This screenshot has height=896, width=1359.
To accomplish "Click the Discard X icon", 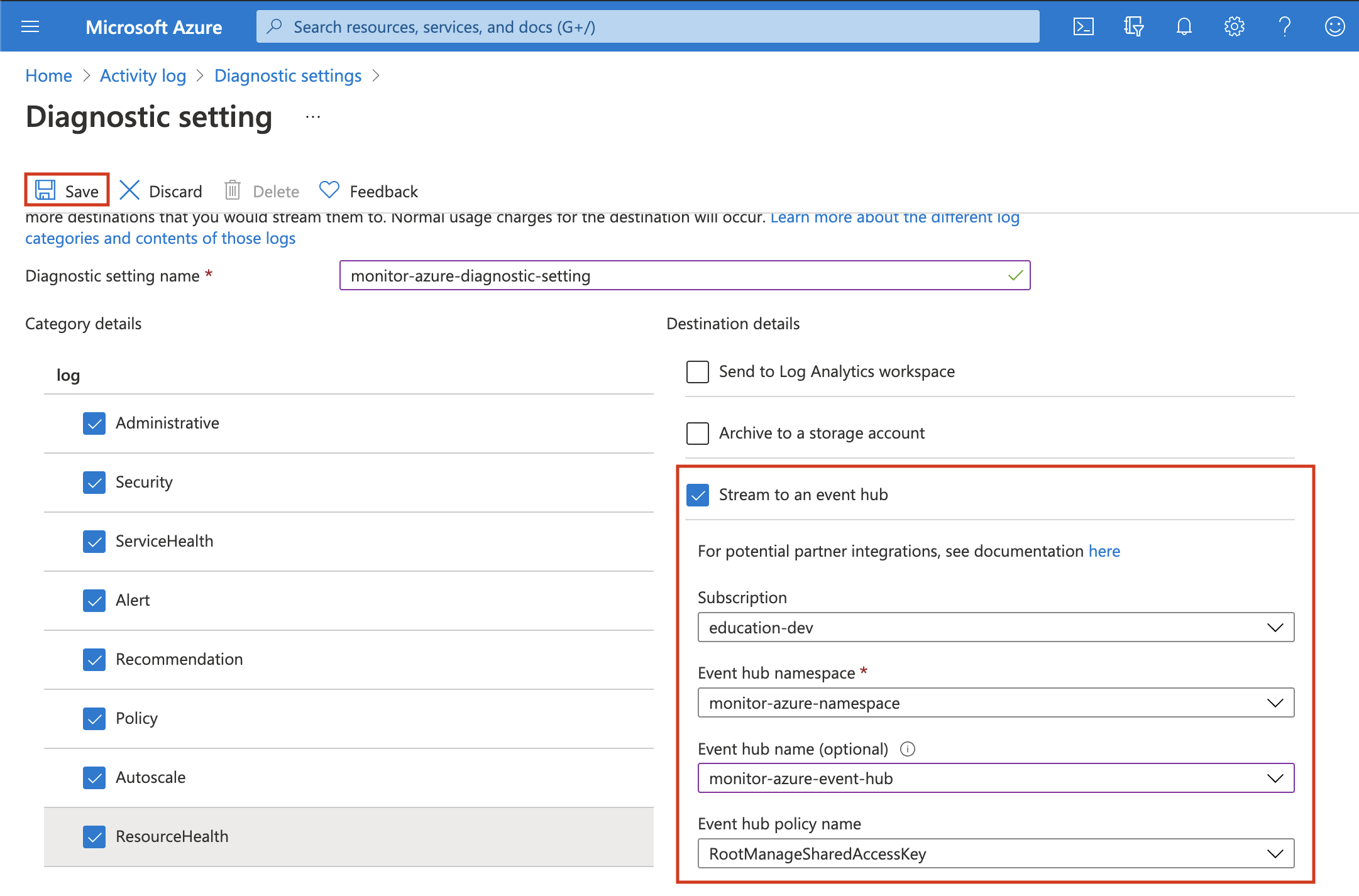I will (x=129, y=190).
